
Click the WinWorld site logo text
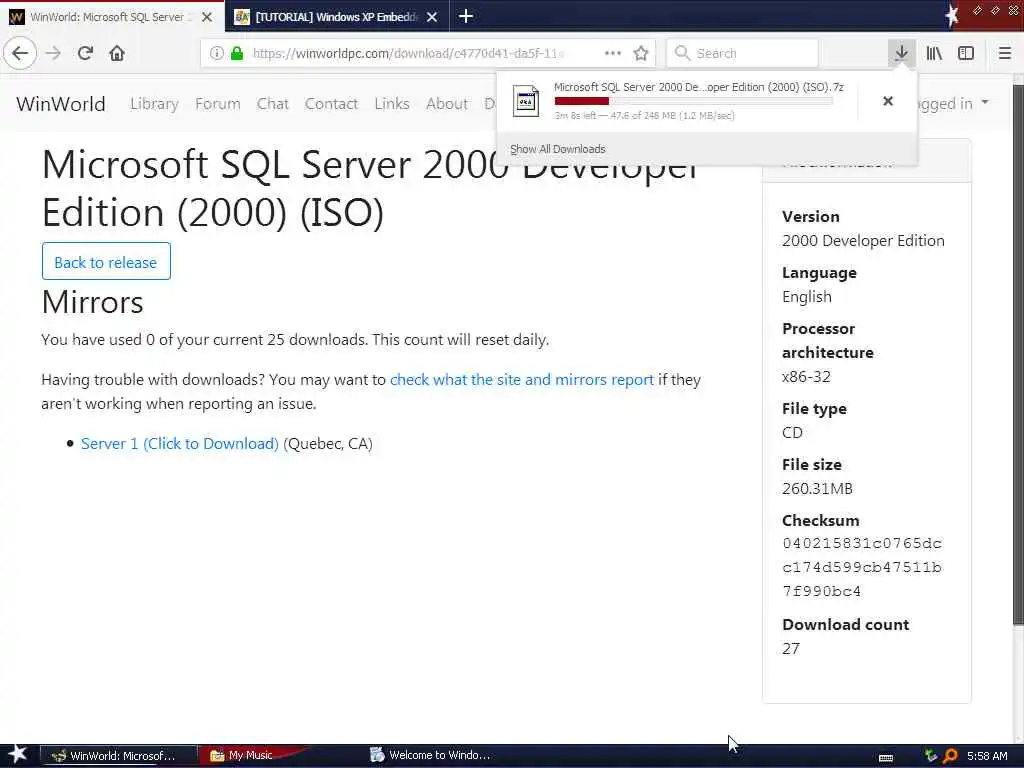click(x=61, y=104)
